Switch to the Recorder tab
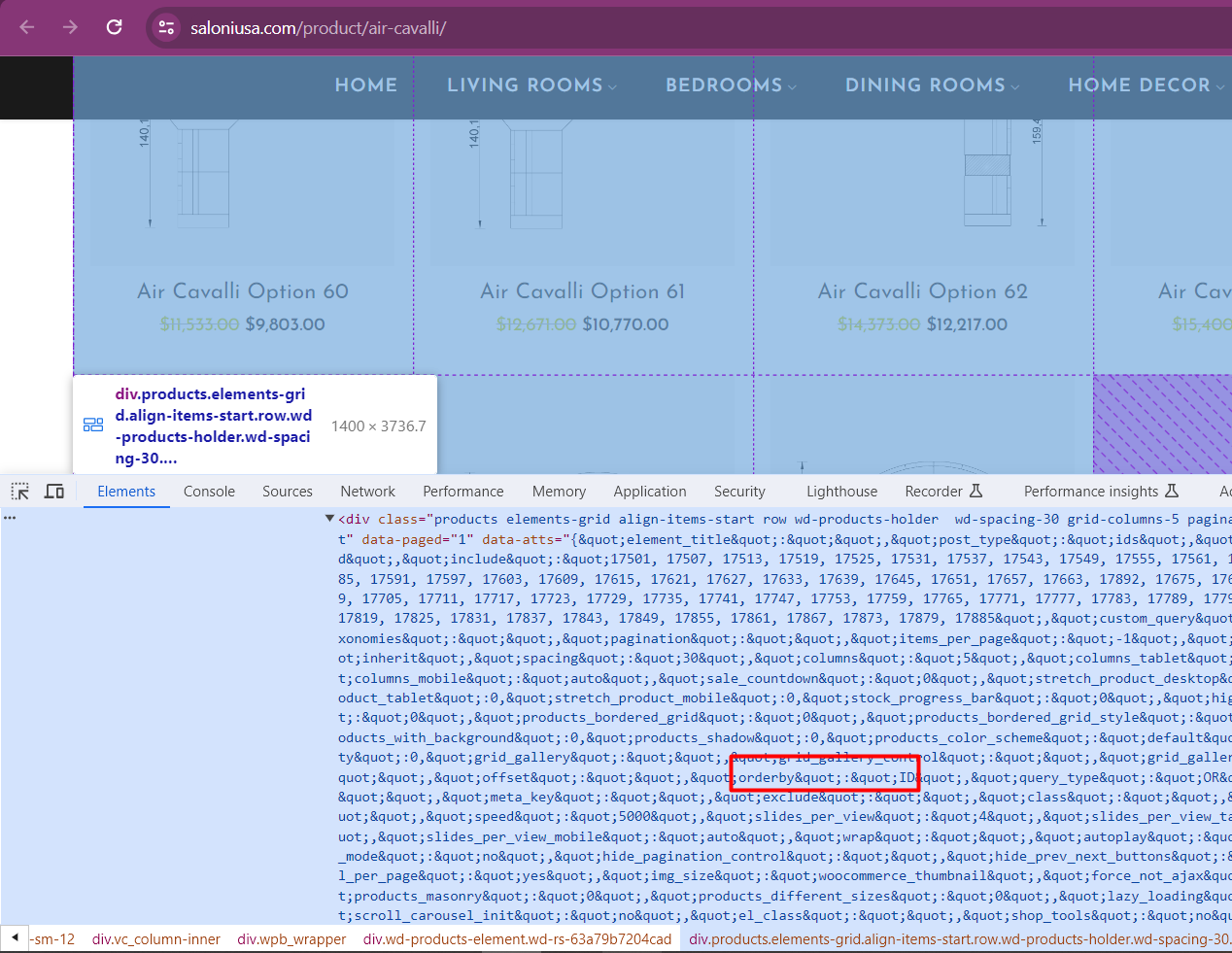1232x953 pixels. [x=943, y=492]
